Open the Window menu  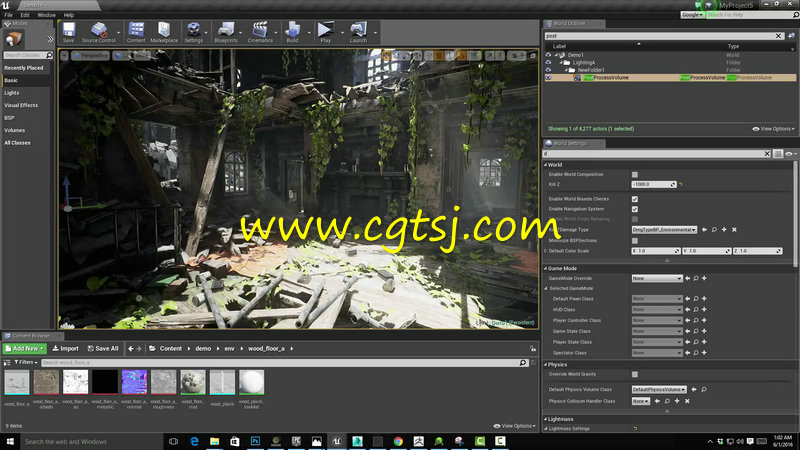coord(46,15)
